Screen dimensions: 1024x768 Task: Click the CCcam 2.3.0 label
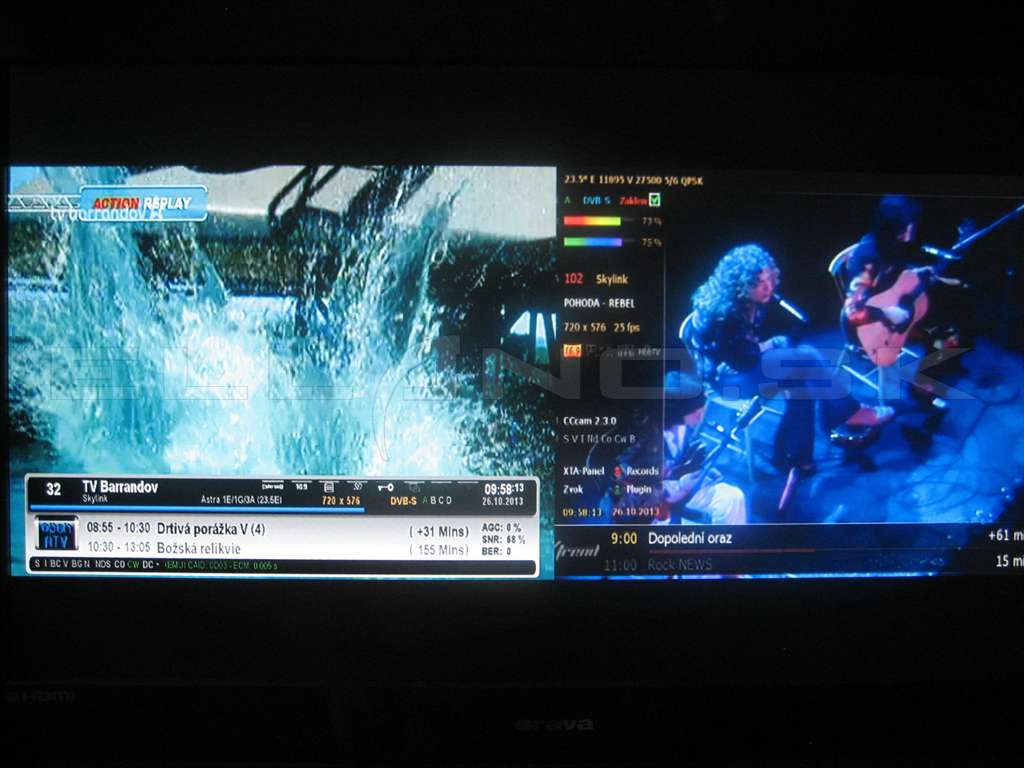(x=589, y=421)
